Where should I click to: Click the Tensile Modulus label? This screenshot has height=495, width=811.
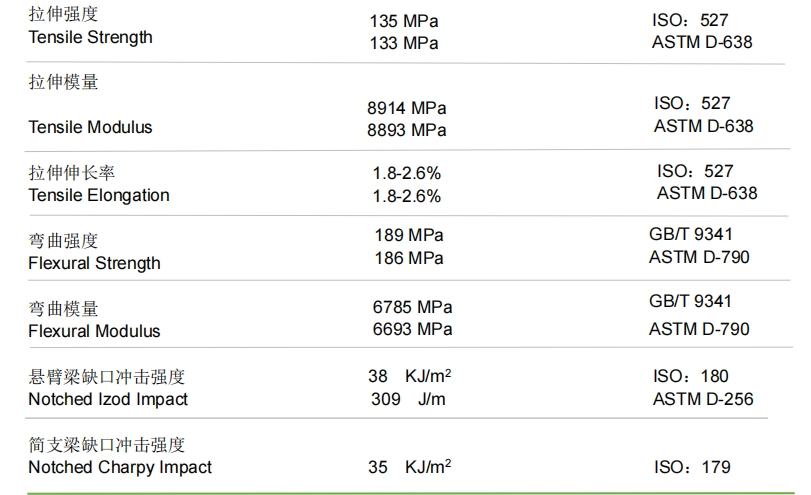coord(91,127)
